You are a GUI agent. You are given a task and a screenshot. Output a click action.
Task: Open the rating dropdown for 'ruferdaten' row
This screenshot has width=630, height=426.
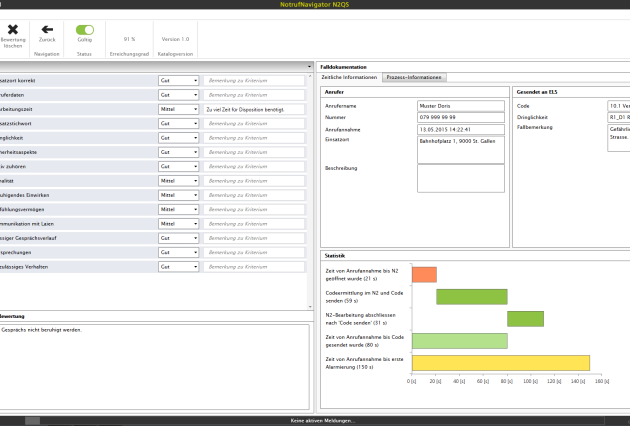(x=178, y=95)
